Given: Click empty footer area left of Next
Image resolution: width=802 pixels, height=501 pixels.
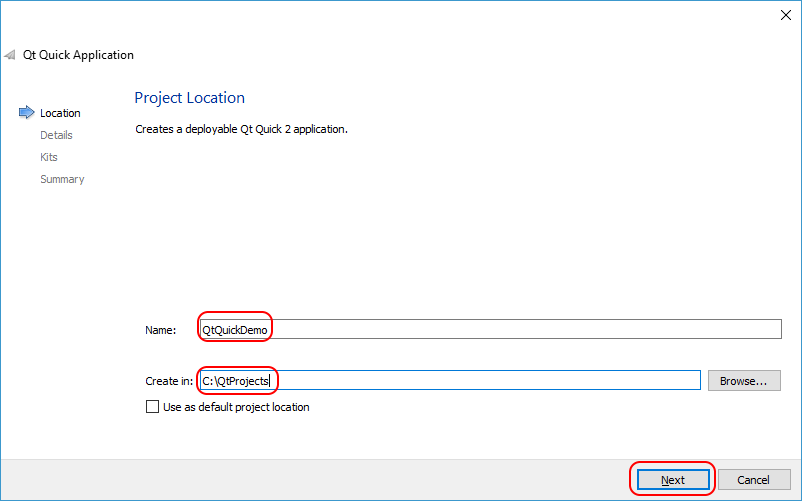Looking at the screenshot, I should coord(300,480).
